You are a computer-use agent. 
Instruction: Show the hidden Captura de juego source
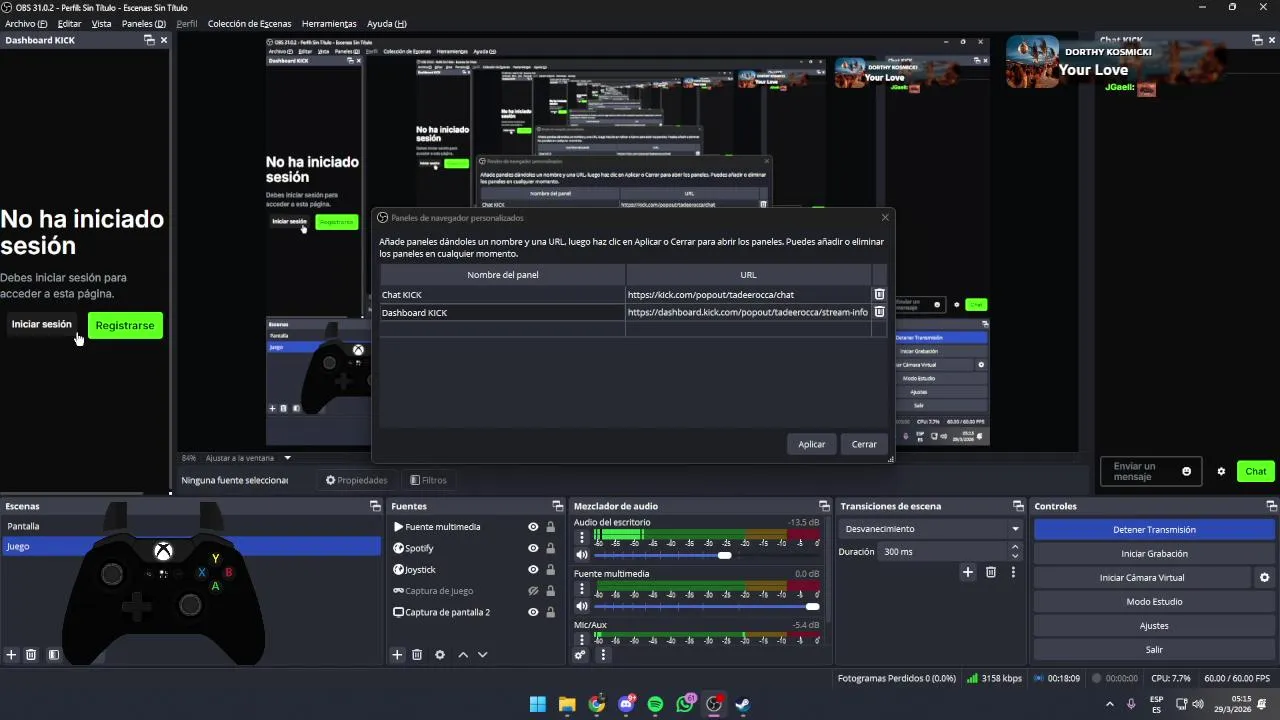(533, 591)
